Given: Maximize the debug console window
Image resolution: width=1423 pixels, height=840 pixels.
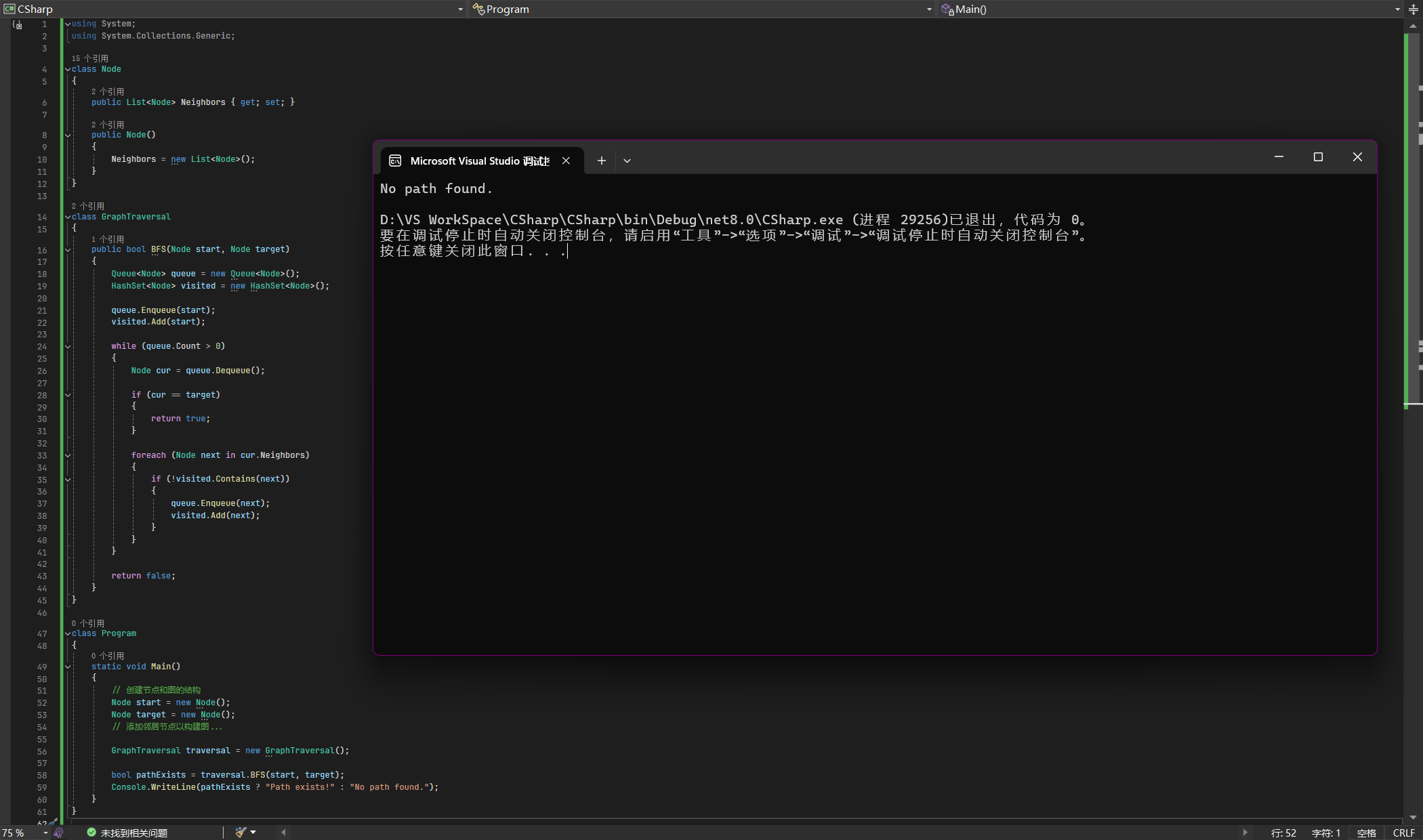Looking at the screenshot, I should point(1318,156).
